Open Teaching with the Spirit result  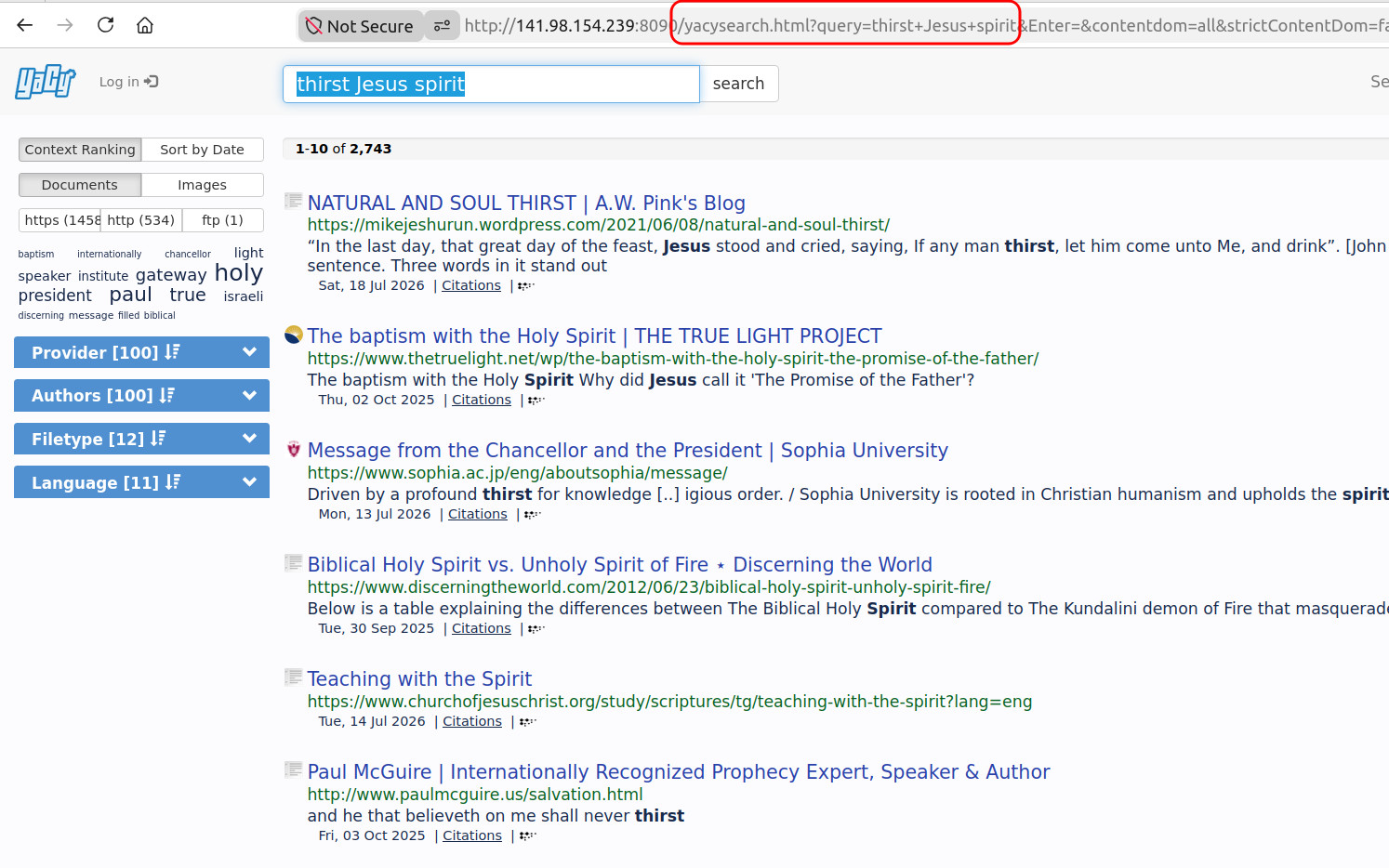pos(419,678)
